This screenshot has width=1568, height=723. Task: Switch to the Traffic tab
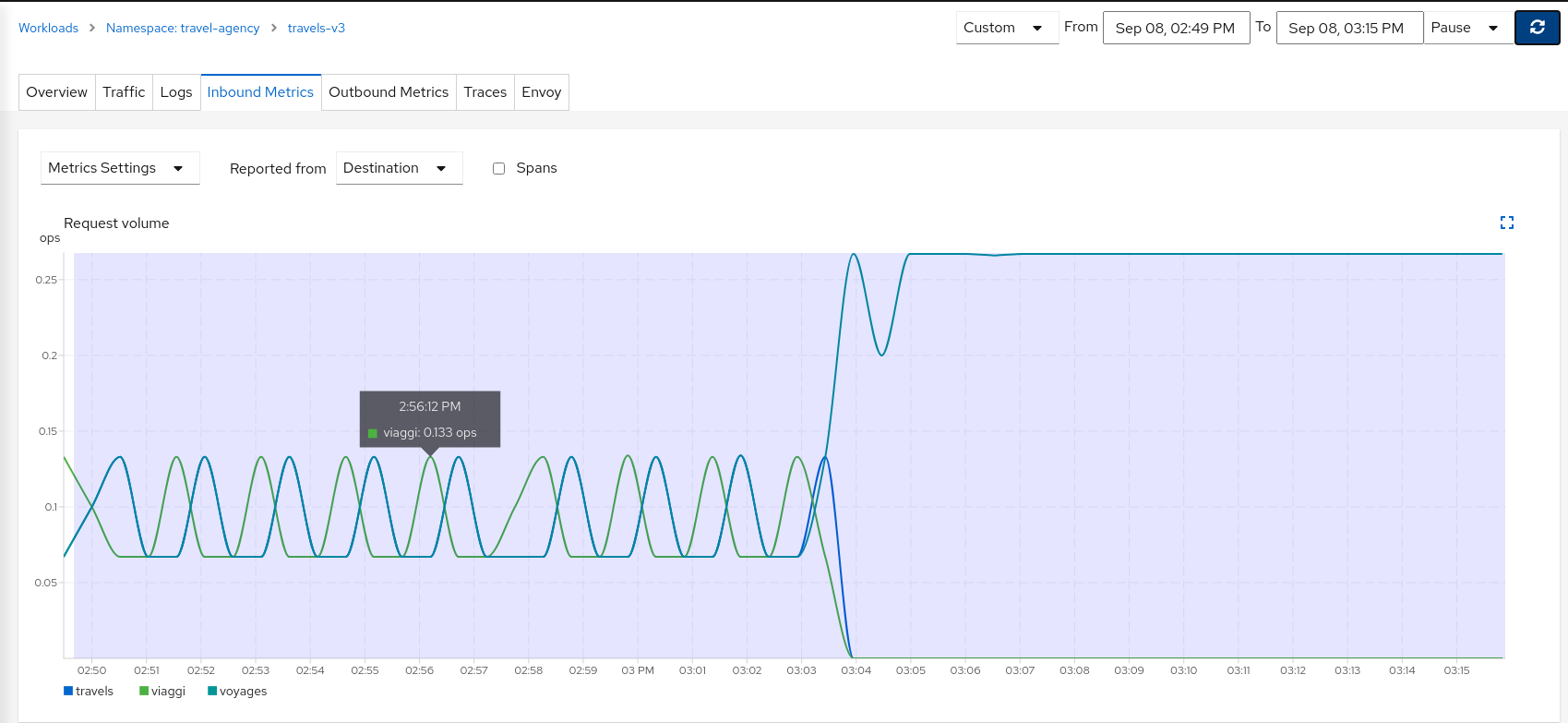coord(124,92)
